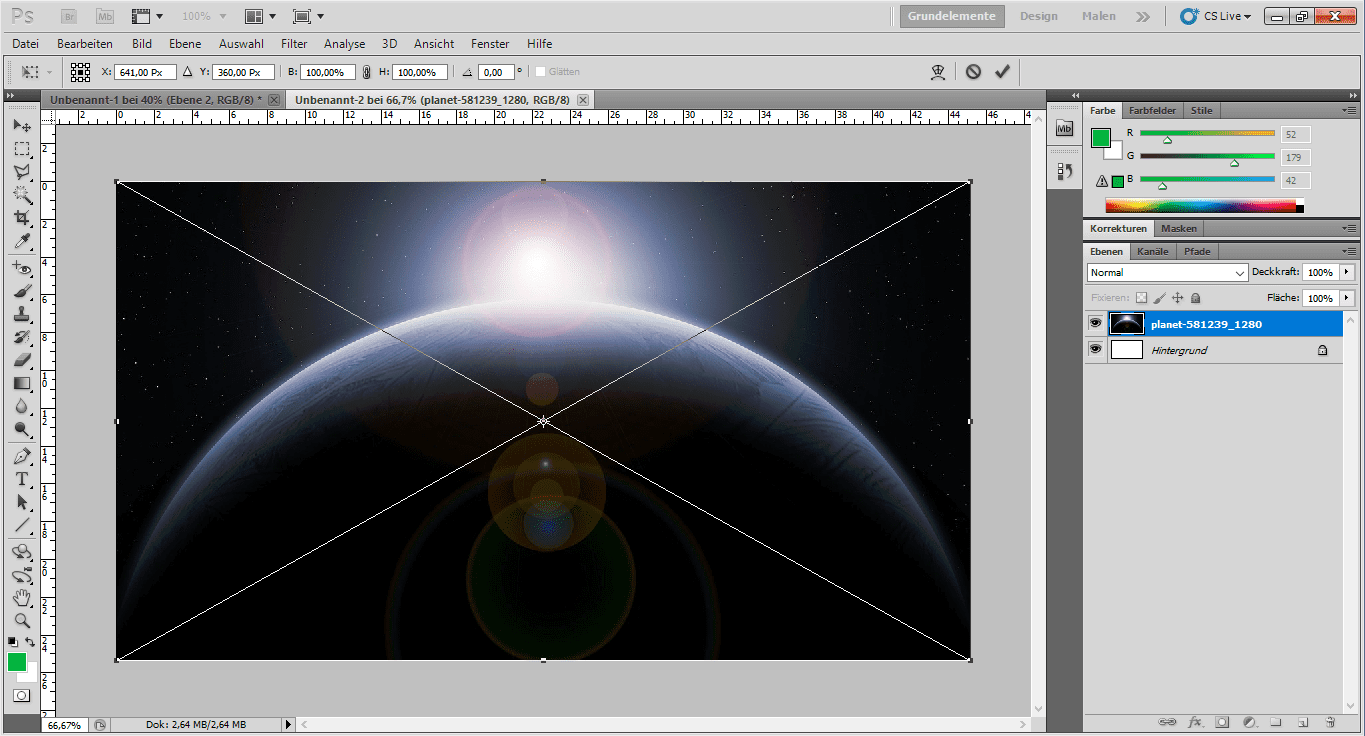Select the Hand tool
This screenshot has height=736, width=1365.
pos(21,598)
